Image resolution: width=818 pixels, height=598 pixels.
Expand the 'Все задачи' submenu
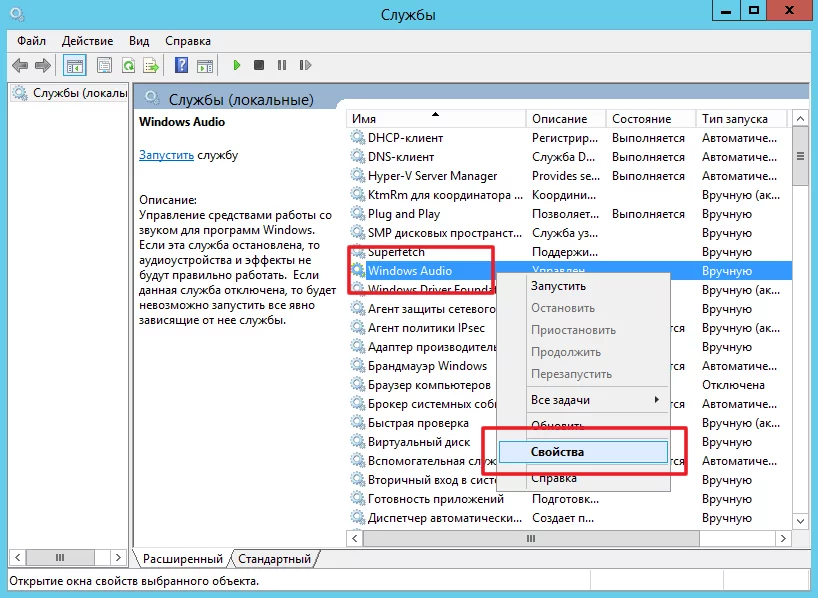(x=596, y=400)
